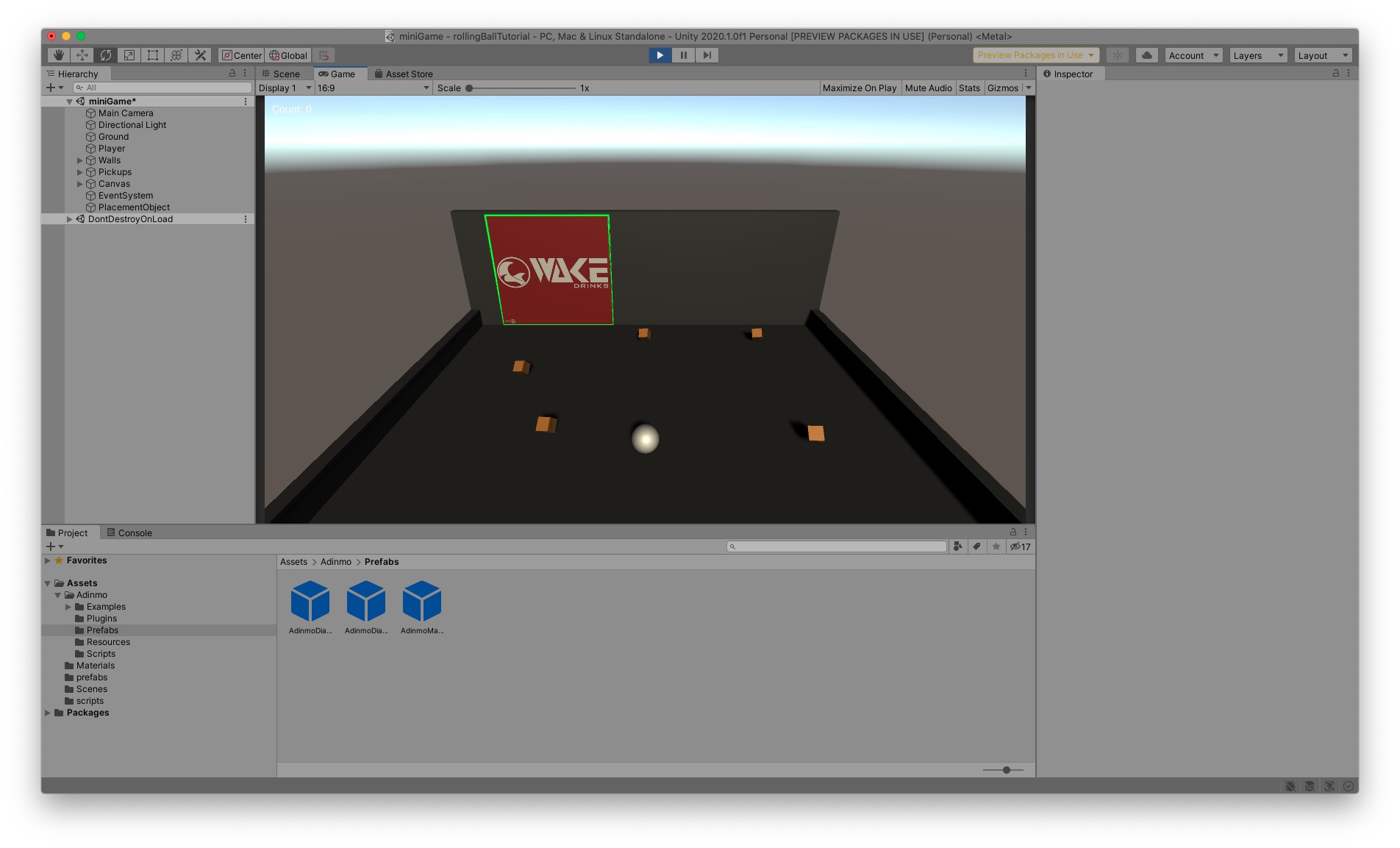Click Search by Type icon in Project
Image resolution: width=1400 pixels, height=848 pixels.
pos(958,546)
